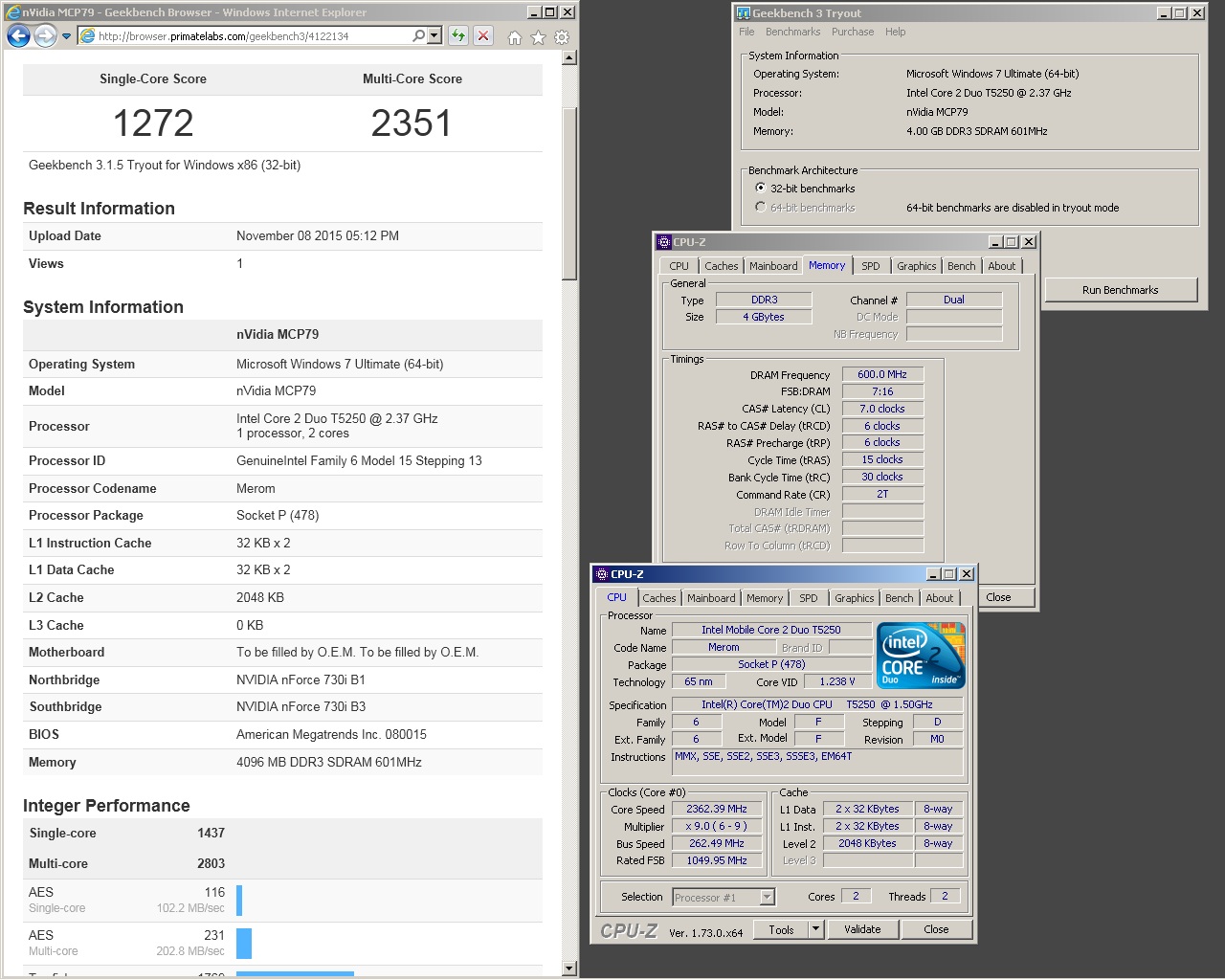Click the DRAM Frequency value 600.0 MHz

click(882, 374)
